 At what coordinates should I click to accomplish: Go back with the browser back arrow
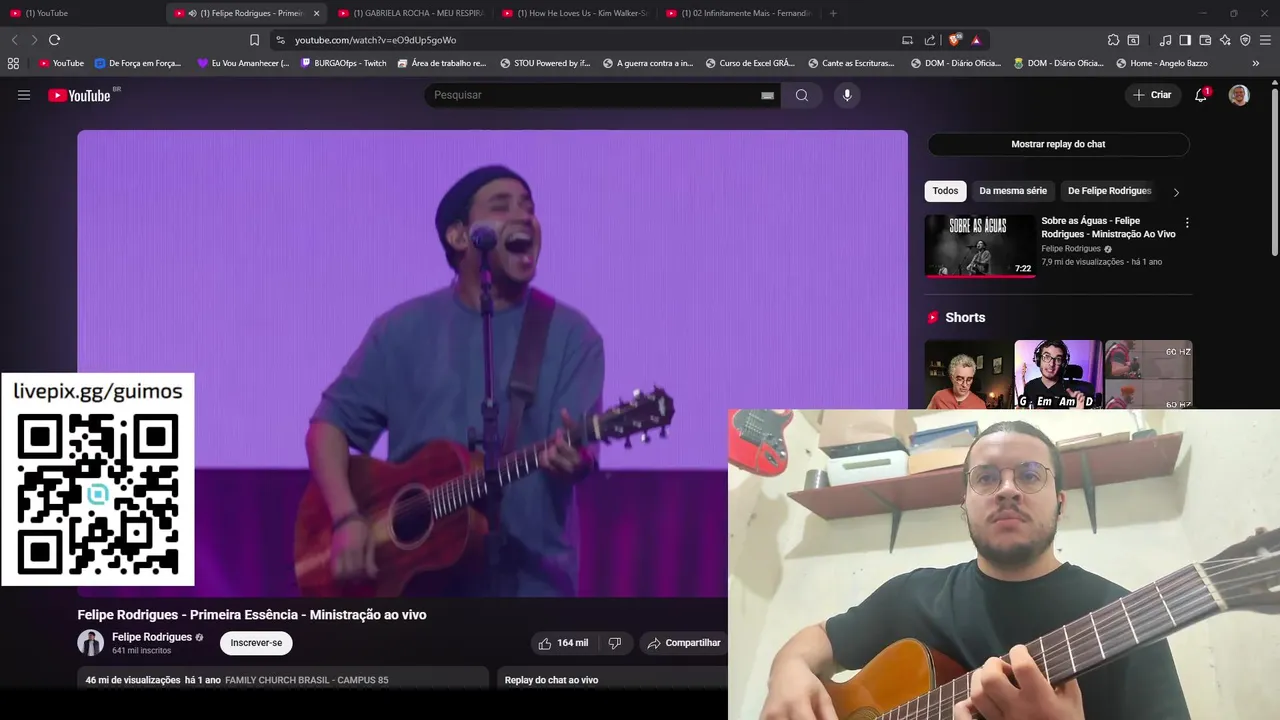coord(14,40)
